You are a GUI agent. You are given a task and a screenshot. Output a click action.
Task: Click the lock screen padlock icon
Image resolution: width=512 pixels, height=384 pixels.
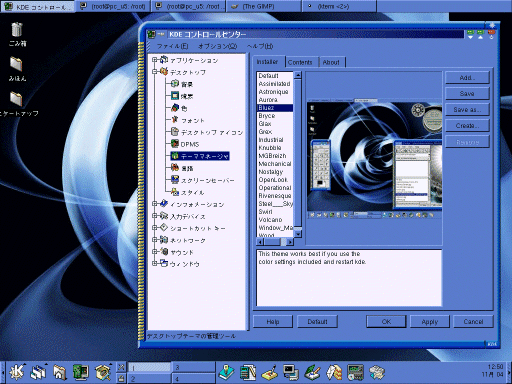click(121, 378)
